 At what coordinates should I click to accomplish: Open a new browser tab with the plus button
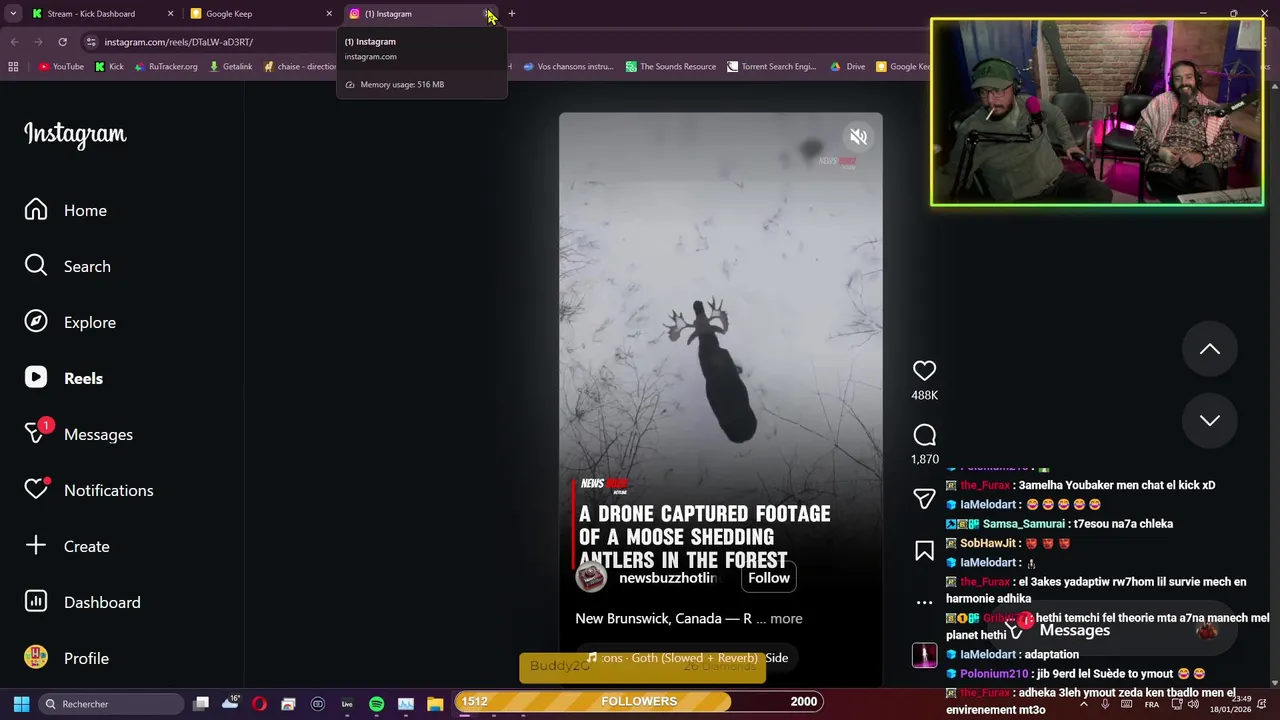511,14
